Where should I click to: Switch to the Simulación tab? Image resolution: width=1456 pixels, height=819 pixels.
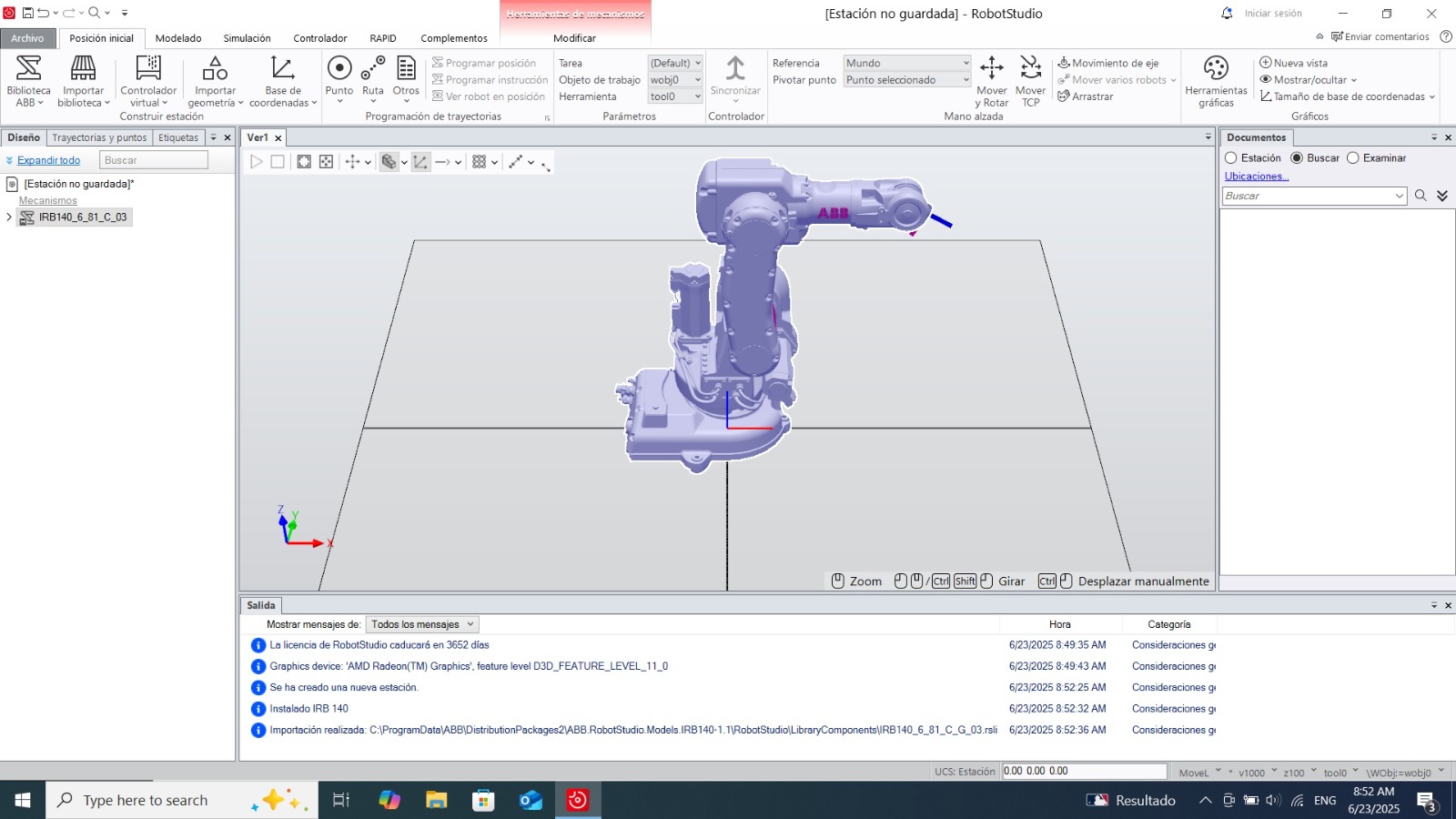click(x=247, y=38)
